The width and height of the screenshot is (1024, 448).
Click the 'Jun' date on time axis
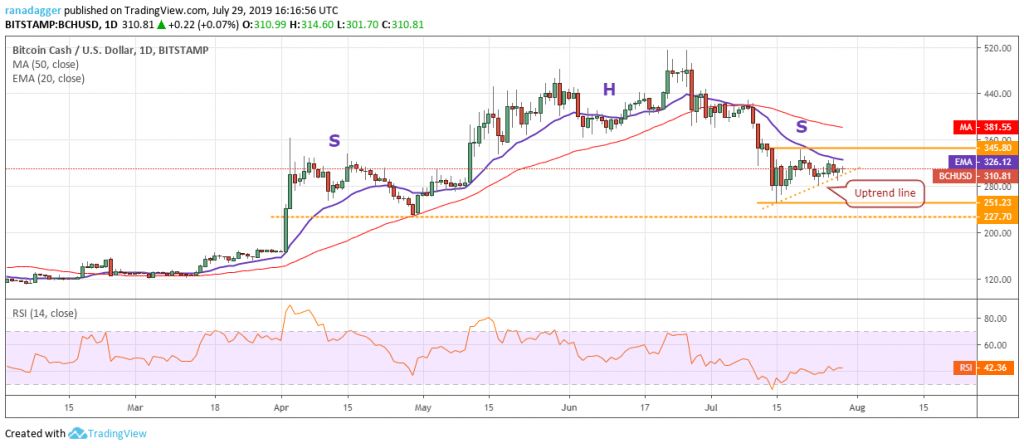tap(566, 409)
